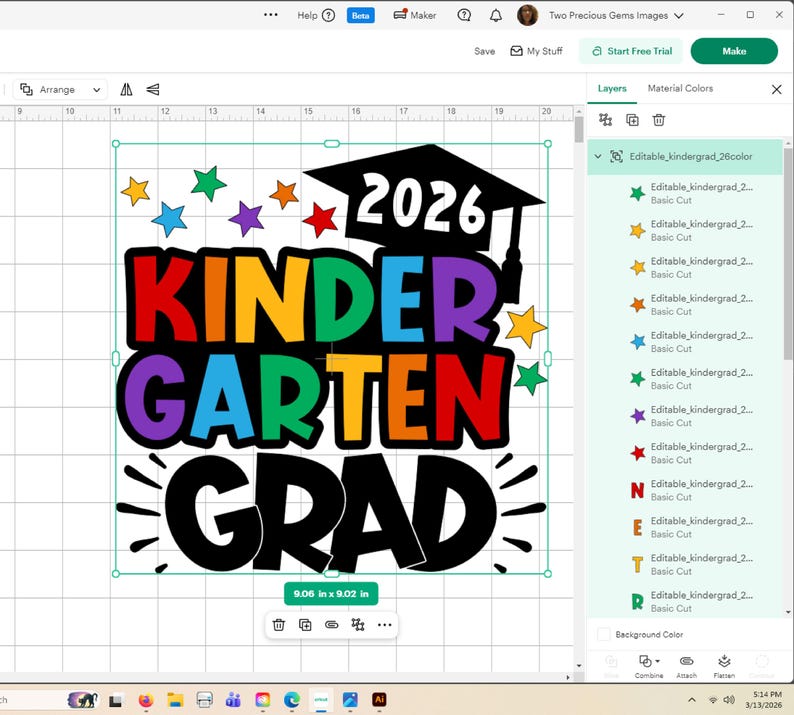Select the Editable_kindergrad_26color group row
Screen dimensions: 794x715
(x=685, y=156)
